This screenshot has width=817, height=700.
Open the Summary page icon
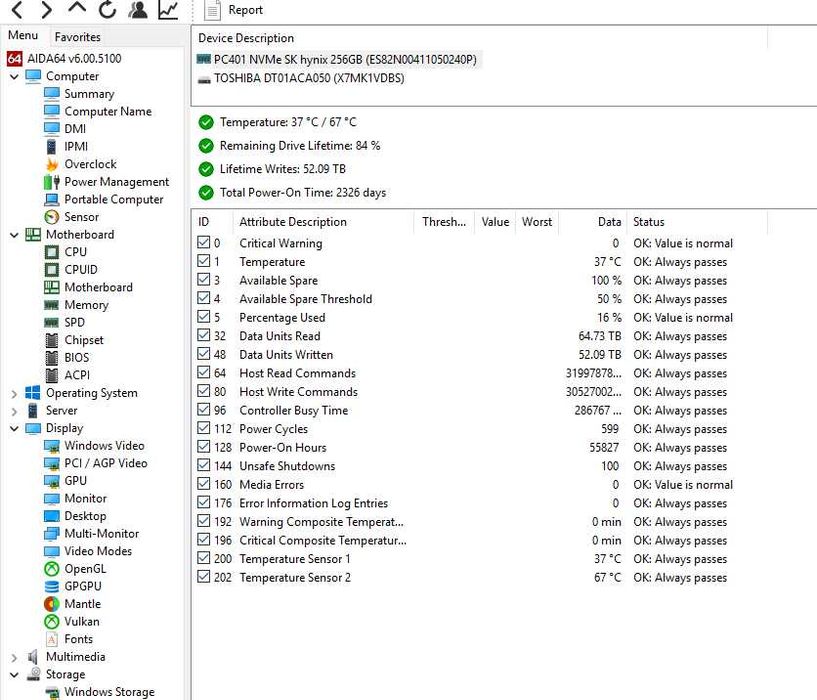pos(52,94)
